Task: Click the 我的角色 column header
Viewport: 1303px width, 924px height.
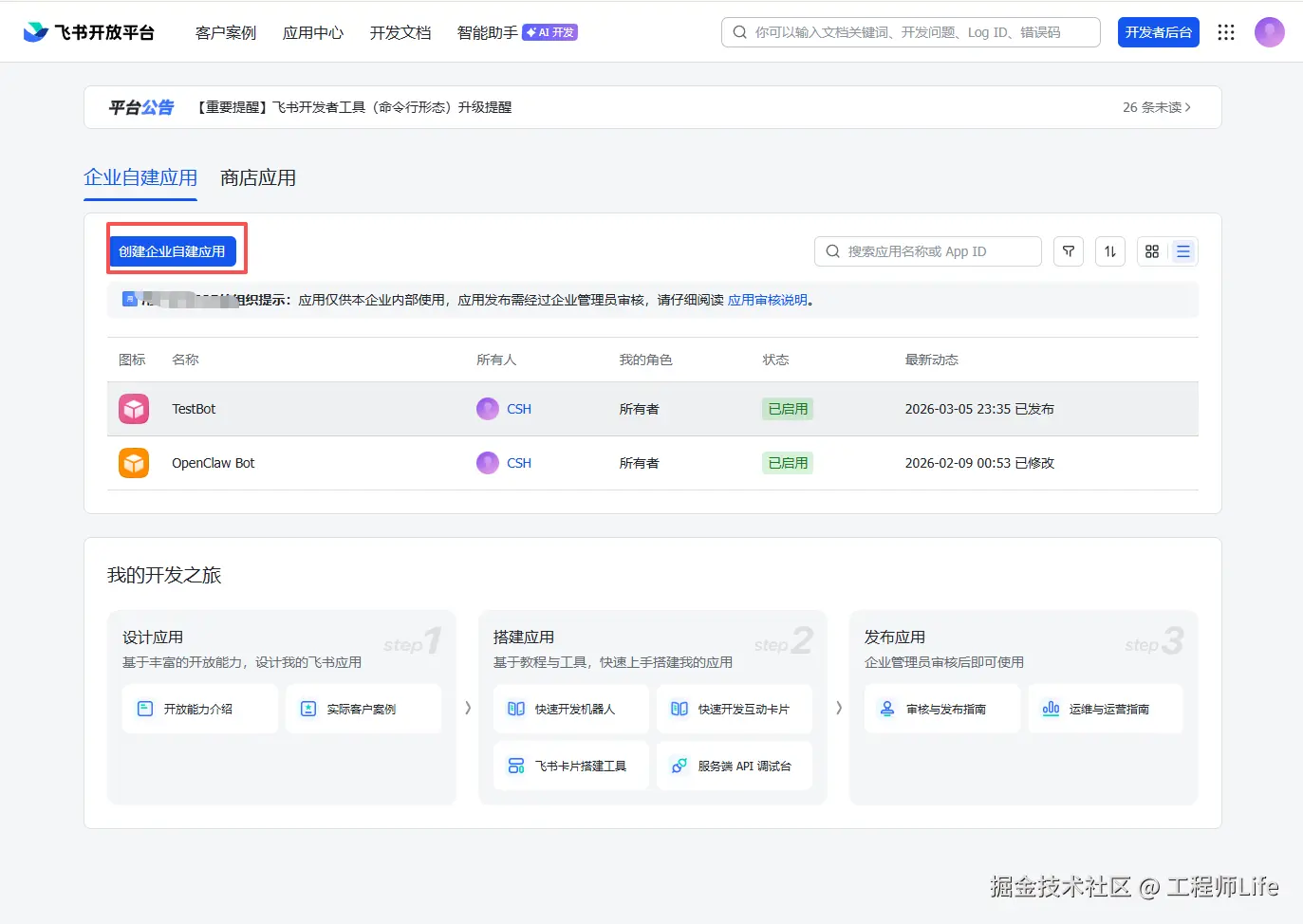Action: tap(646, 360)
